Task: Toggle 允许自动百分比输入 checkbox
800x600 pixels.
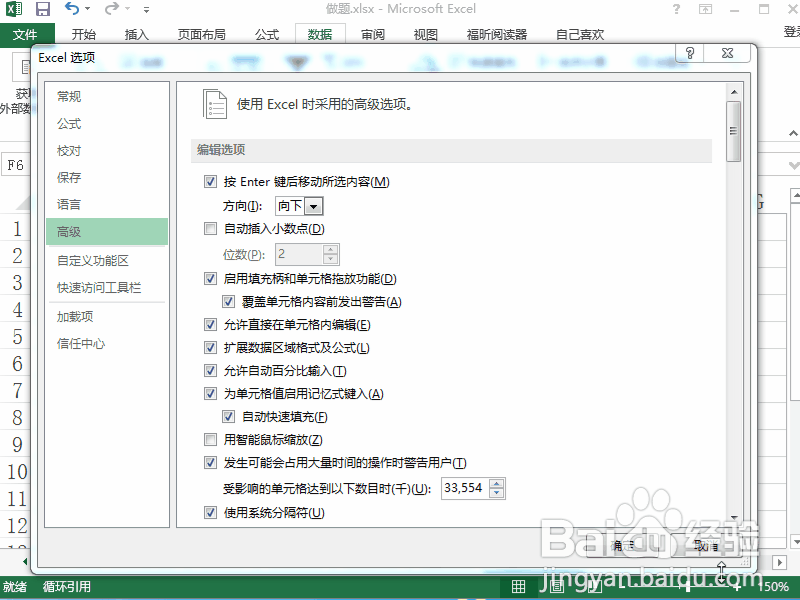Action: [210, 370]
